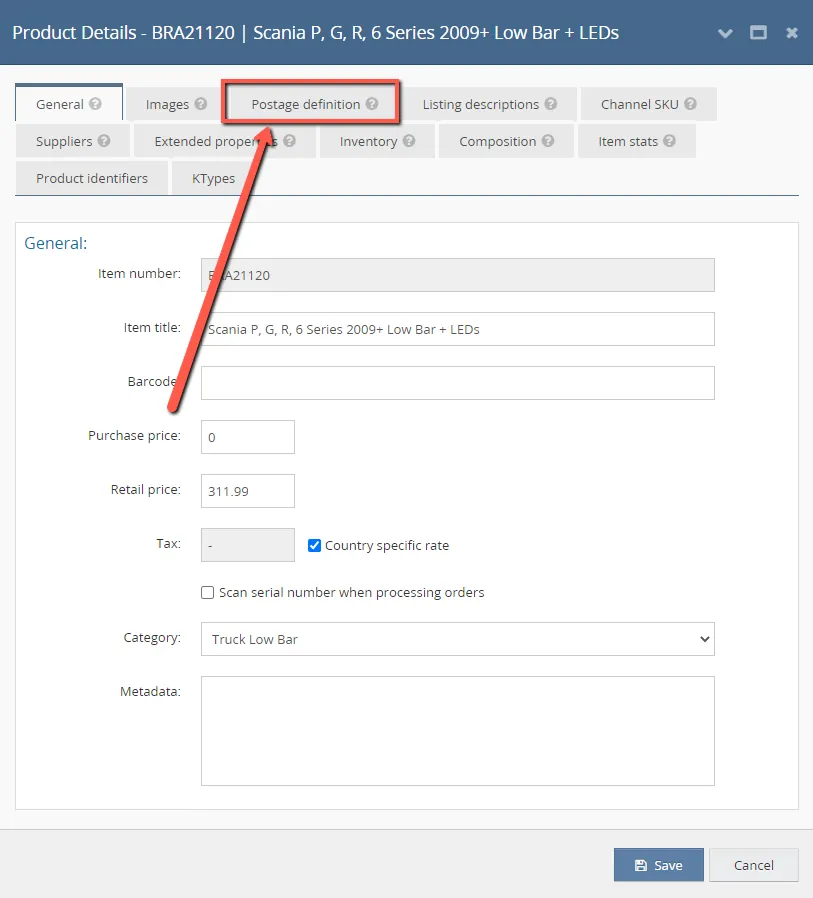Image resolution: width=813 pixels, height=898 pixels.
Task: Click into the Metadata text area
Action: (457, 731)
